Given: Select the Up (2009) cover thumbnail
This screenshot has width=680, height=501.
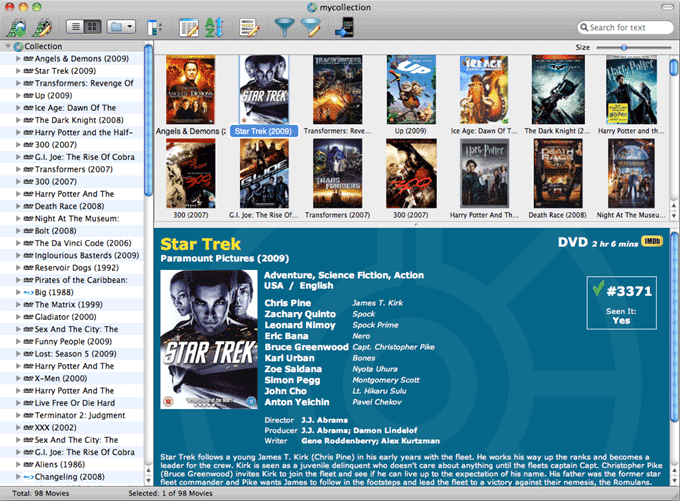Looking at the screenshot, I should coord(411,89).
